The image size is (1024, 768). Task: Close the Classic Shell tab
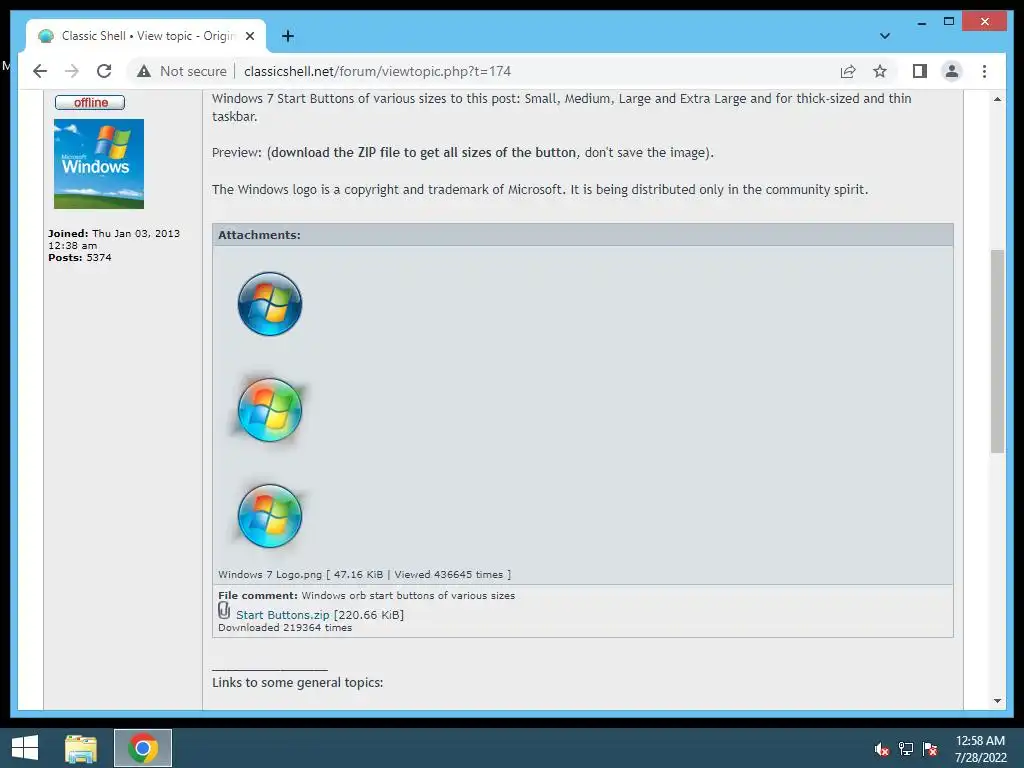click(x=249, y=36)
